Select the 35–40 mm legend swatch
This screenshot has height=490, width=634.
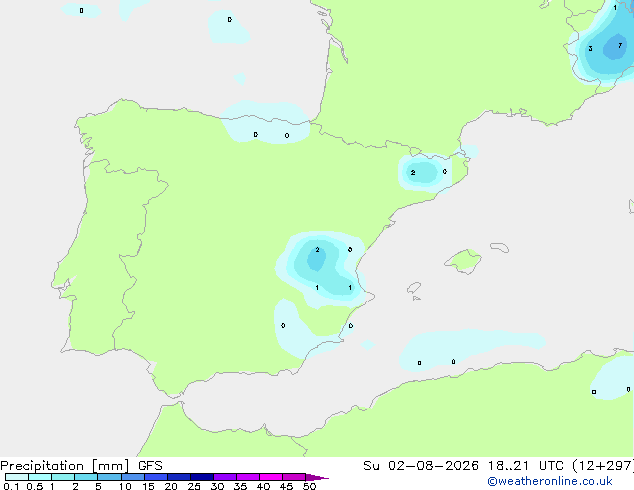[248, 477]
